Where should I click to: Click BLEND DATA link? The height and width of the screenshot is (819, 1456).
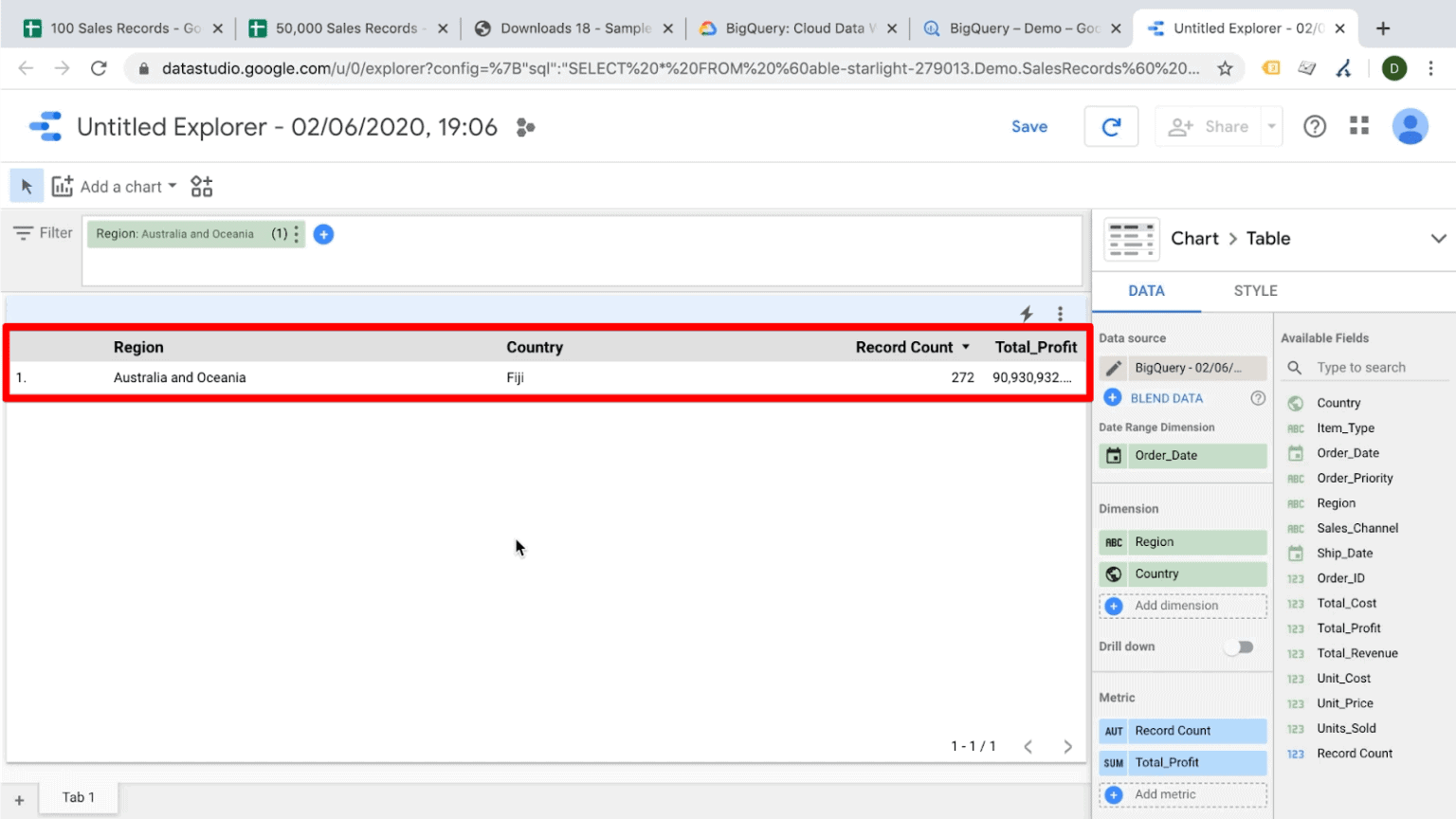coord(1165,397)
